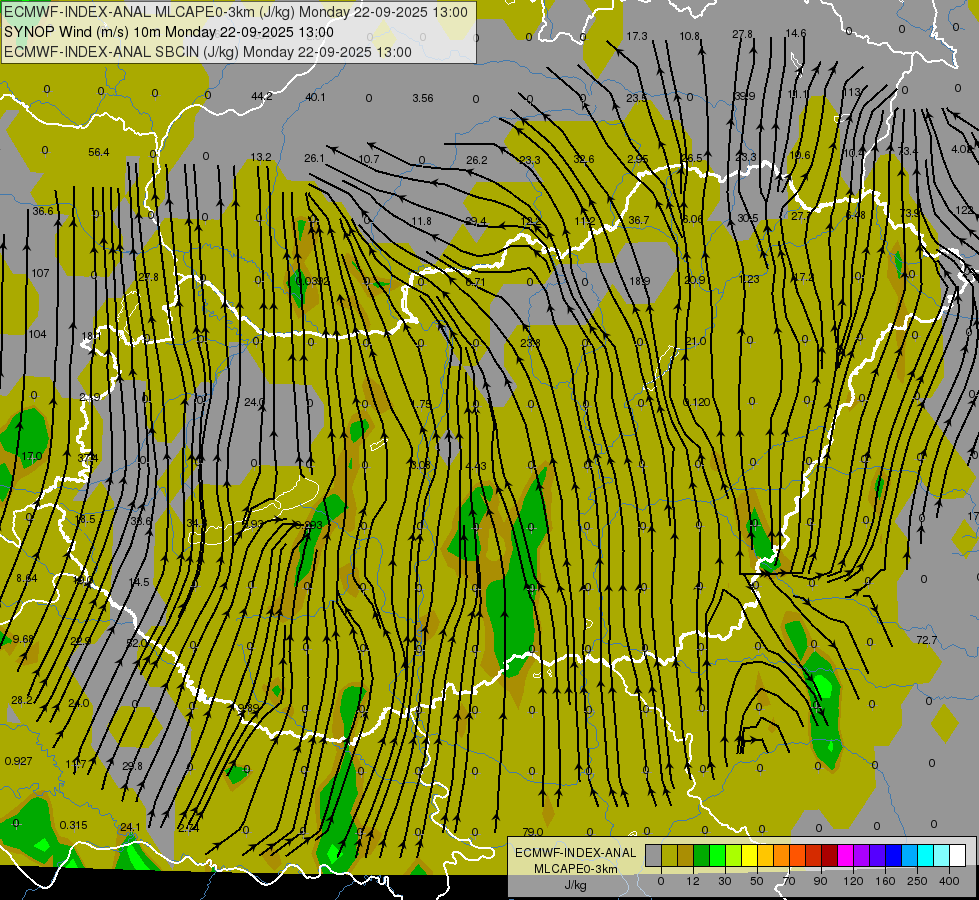Viewport: 979px width, 900px height.
Task: Select the 56.4 data value
Action: point(98,152)
